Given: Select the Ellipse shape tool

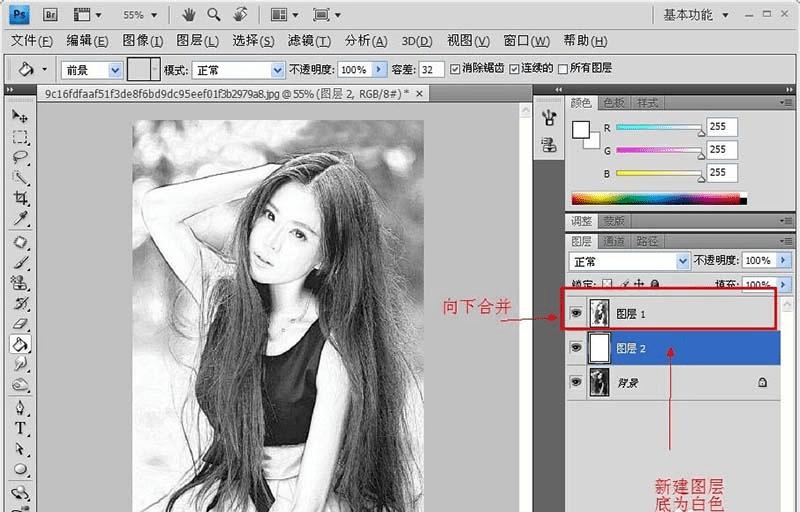Looking at the screenshot, I should click(20, 469).
